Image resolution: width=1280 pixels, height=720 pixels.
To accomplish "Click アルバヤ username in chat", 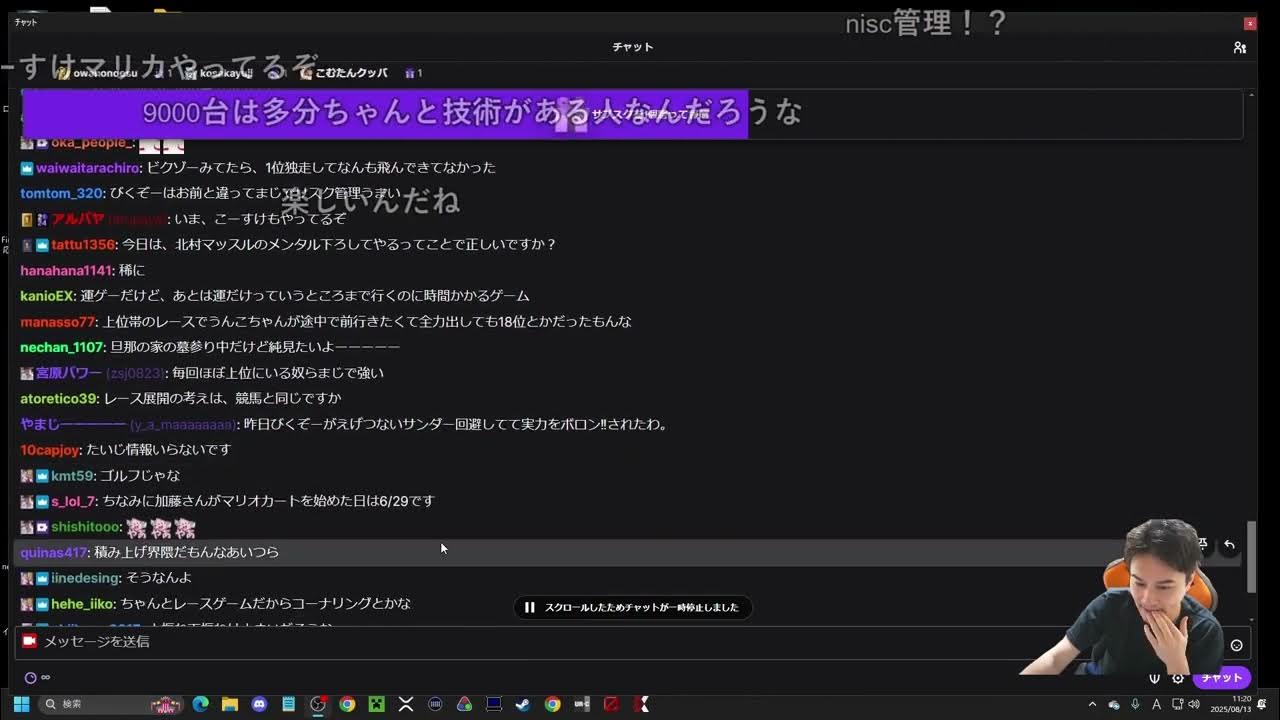I will pos(78,219).
